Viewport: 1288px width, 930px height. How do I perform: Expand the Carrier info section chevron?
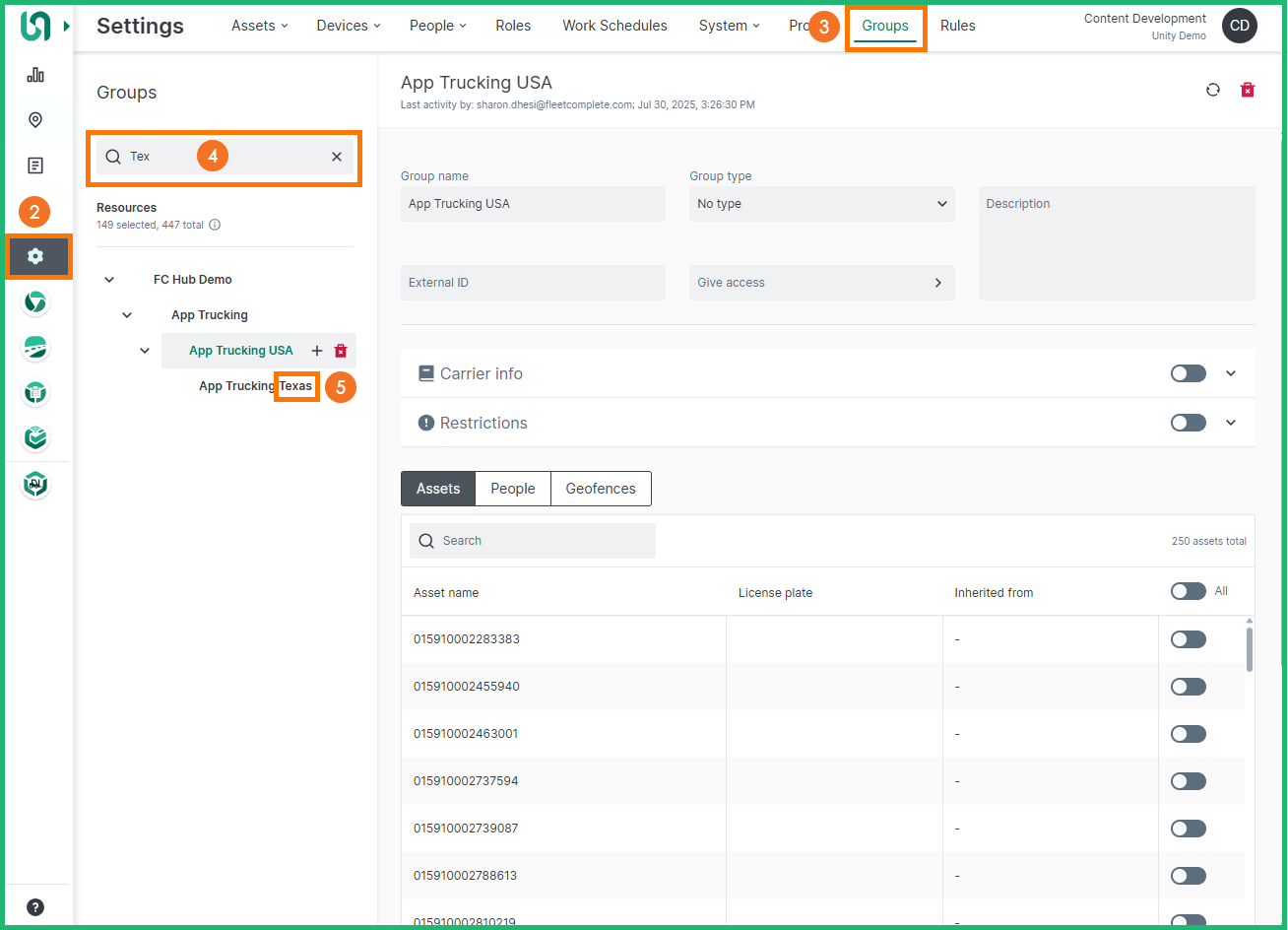point(1231,373)
